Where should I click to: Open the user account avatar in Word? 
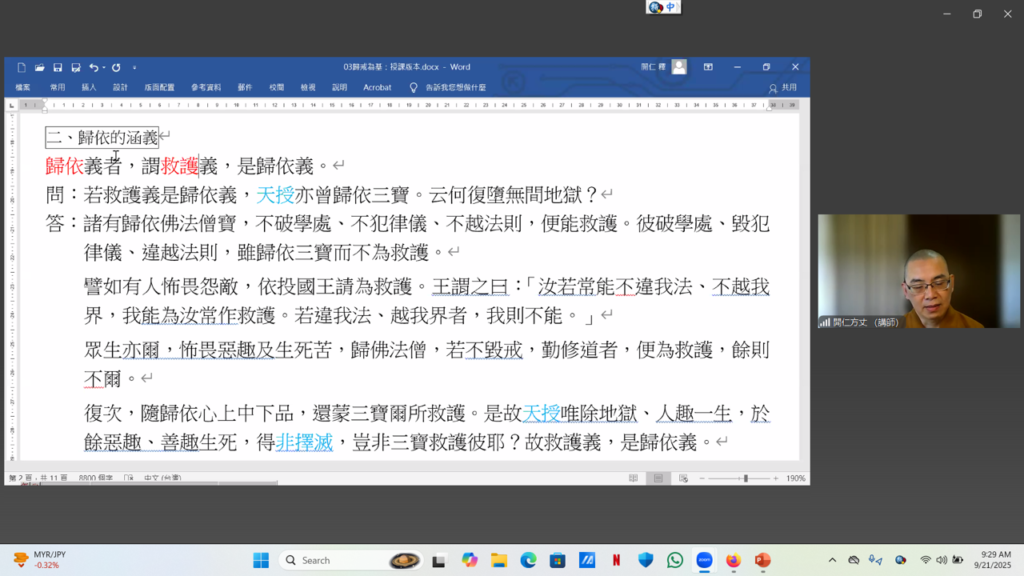[x=679, y=67]
